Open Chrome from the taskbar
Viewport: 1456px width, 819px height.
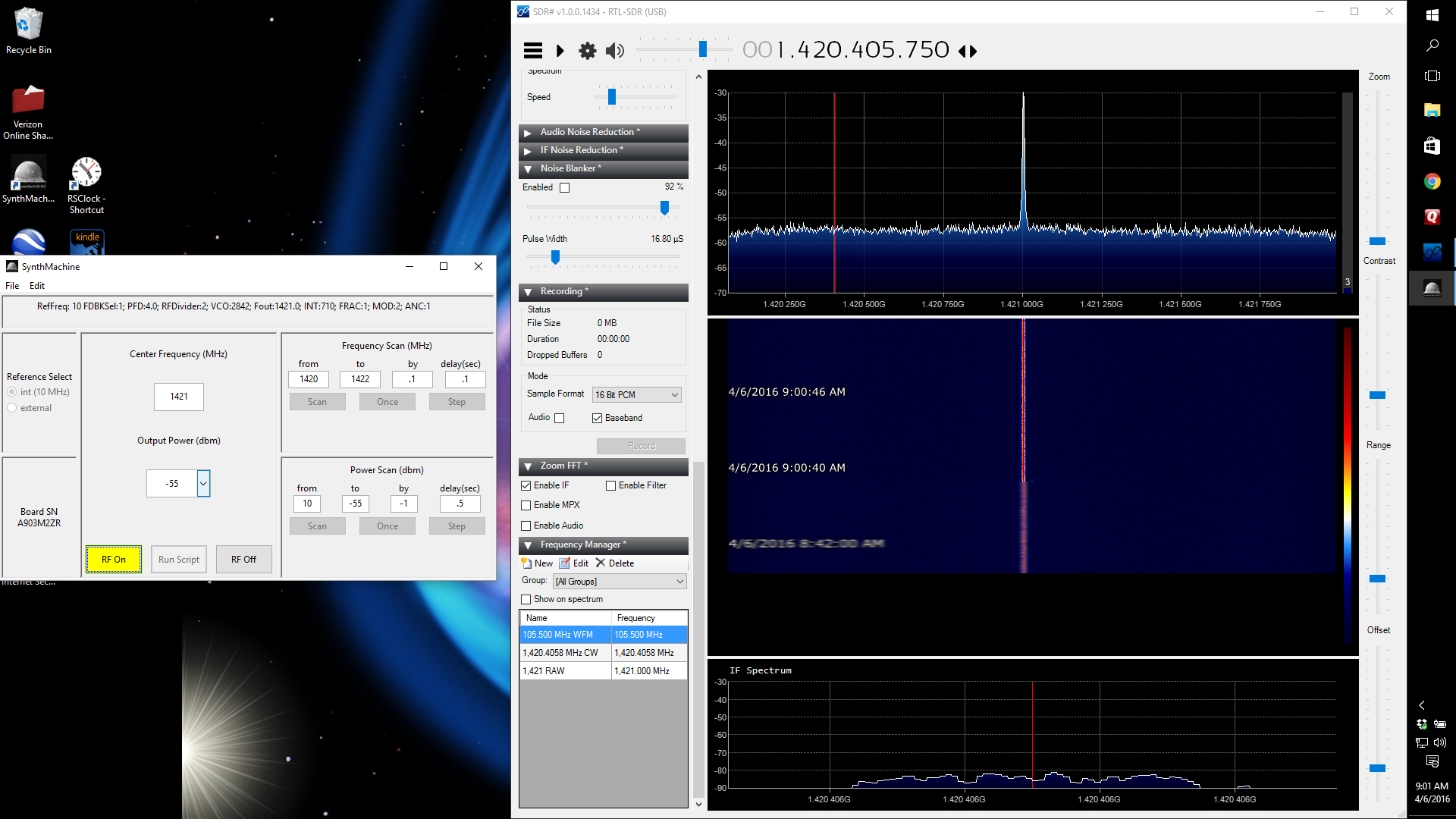click(x=1432, y=181)
